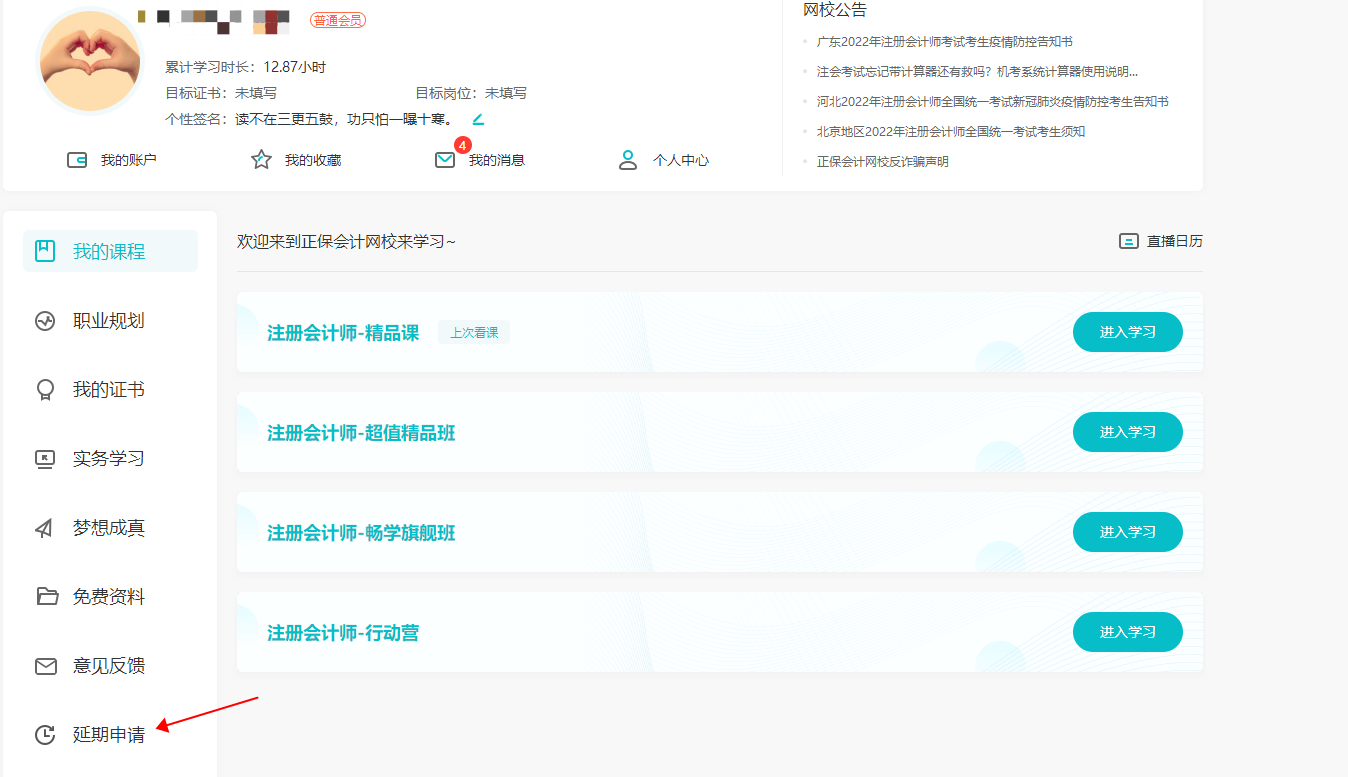
Task: Open the 直播日历 live calendar icon
Action: coord(1129,240)
